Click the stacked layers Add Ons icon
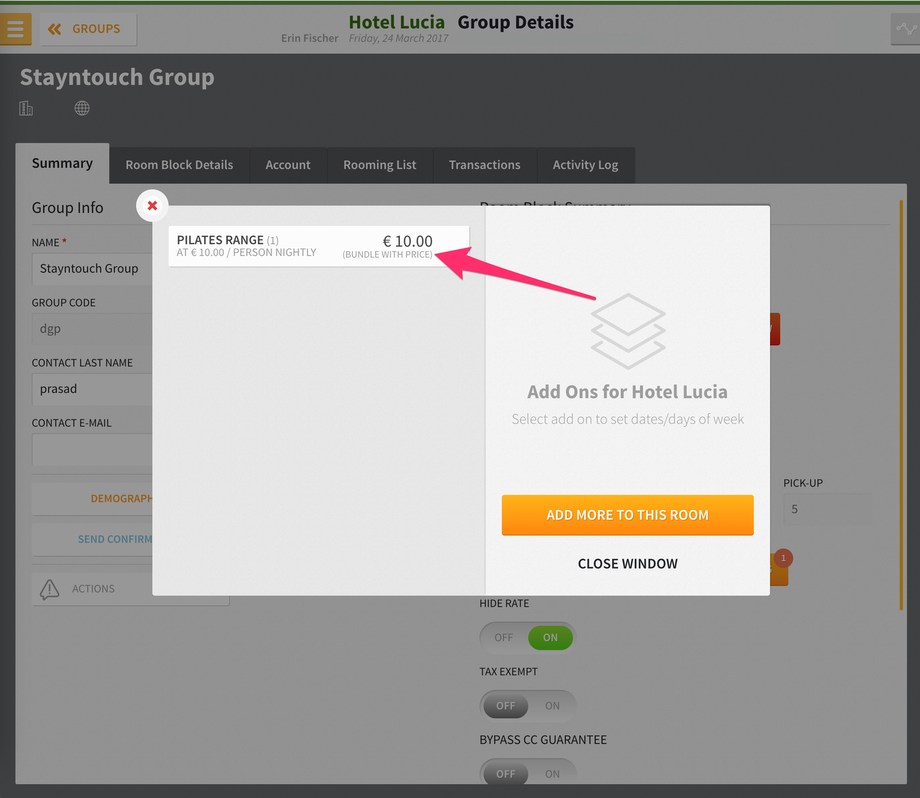The height and width of the screenshot is (798, 920). 627,331
